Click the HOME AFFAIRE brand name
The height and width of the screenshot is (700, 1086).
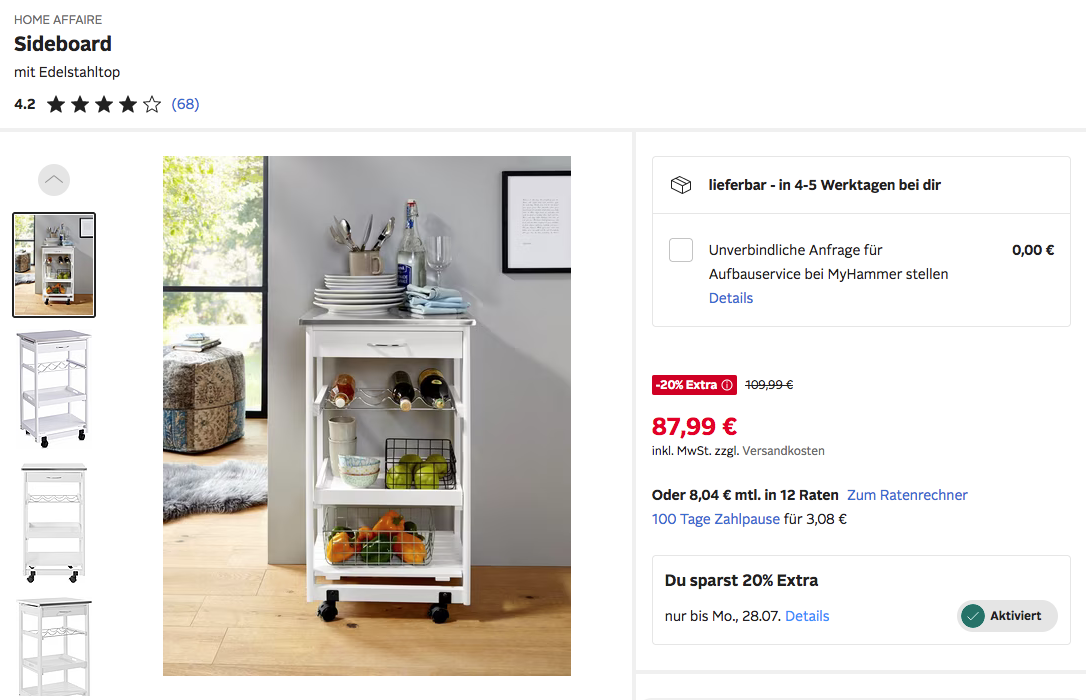click(58, 19)
